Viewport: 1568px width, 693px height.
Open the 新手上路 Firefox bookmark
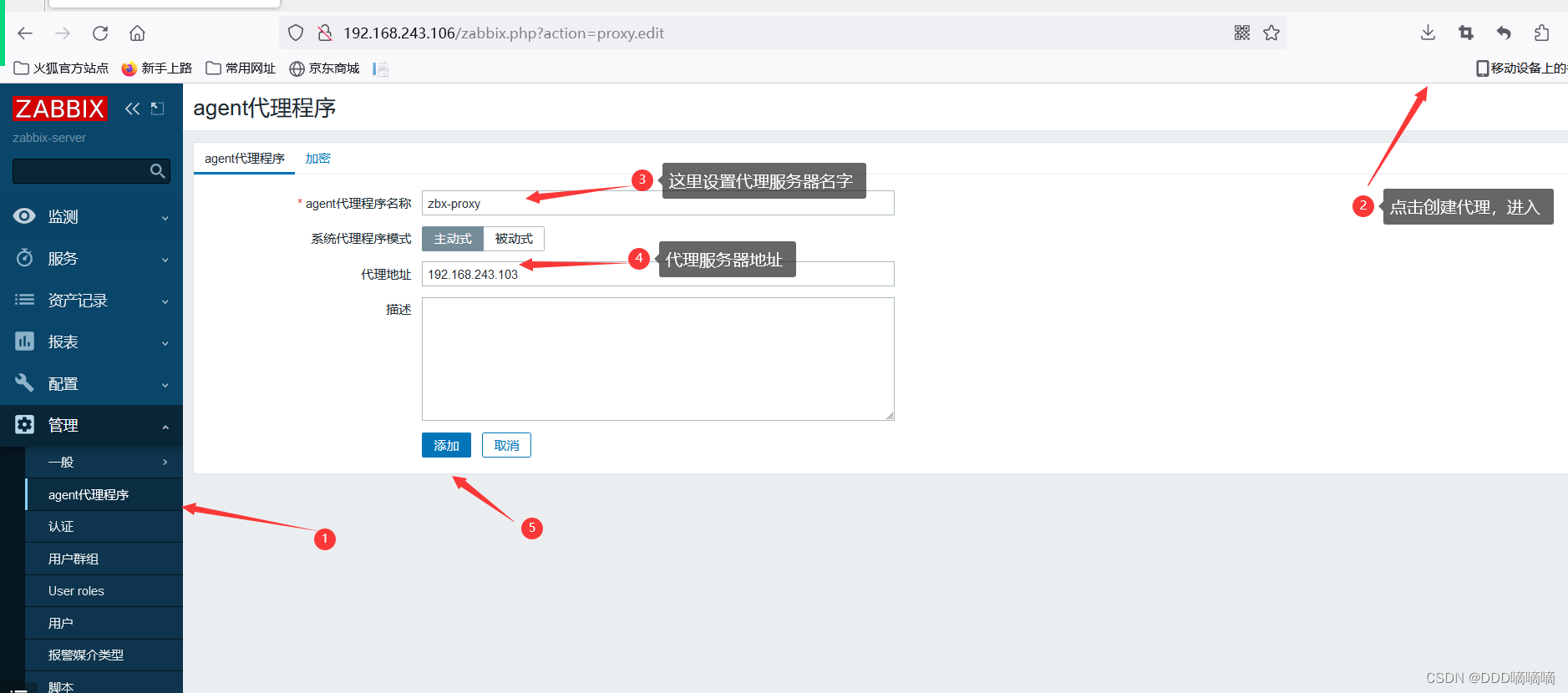[x=157, y=68]
